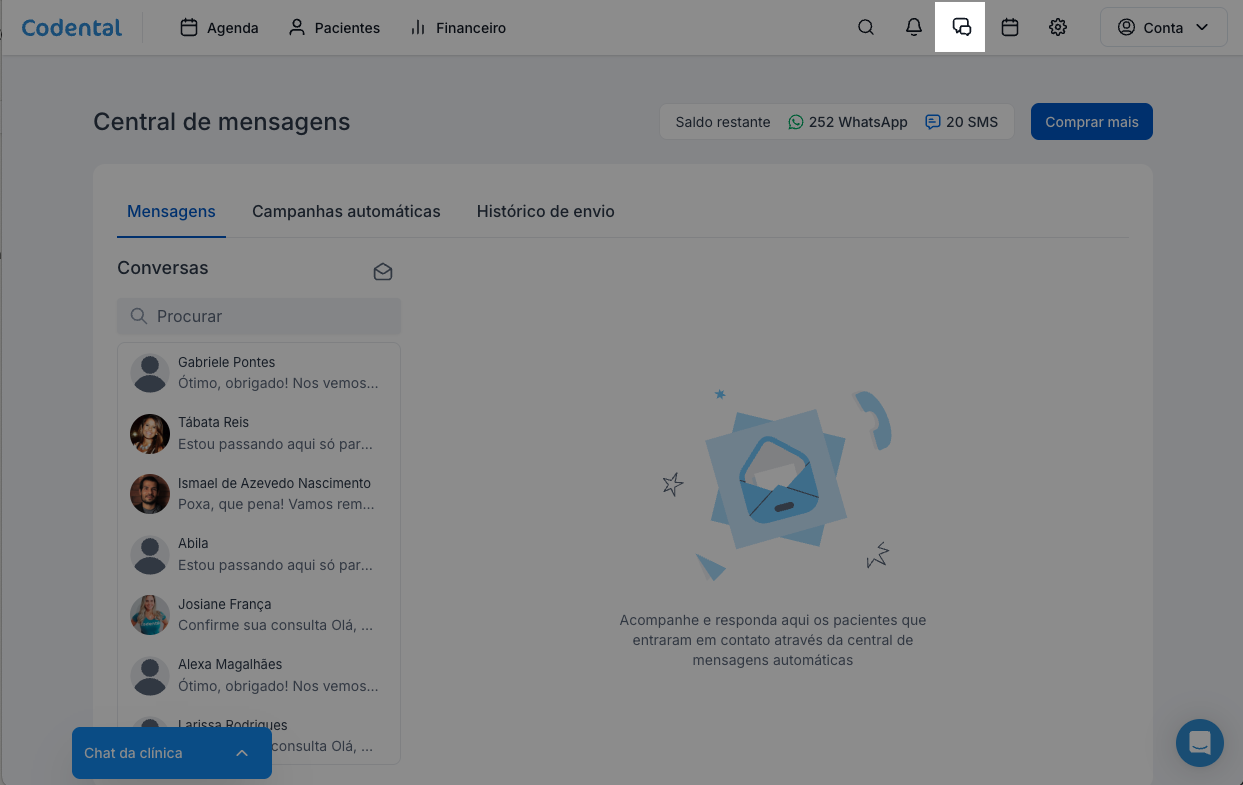Open conversation with Tábata Reis
Image resolution: width=1243 pixels, height=785 pixels.
pos(259,433)
